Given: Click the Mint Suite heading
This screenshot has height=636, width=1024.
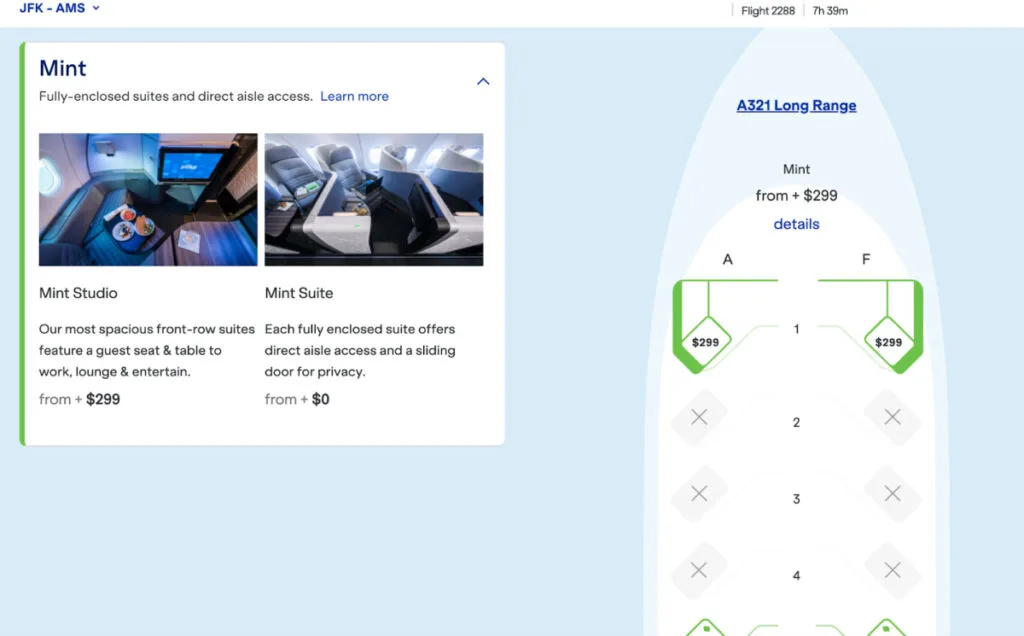Looking at the screenshot, I should click(299, 293).
